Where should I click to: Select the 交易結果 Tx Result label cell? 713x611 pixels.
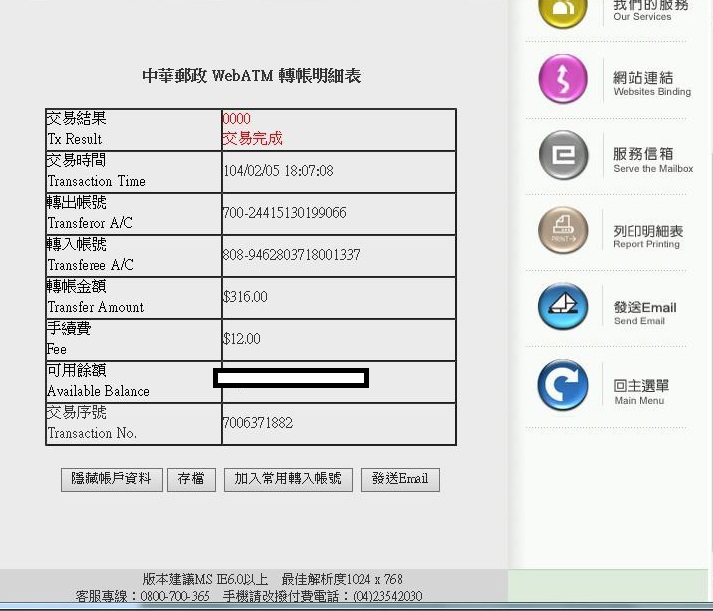click(134, 130)
